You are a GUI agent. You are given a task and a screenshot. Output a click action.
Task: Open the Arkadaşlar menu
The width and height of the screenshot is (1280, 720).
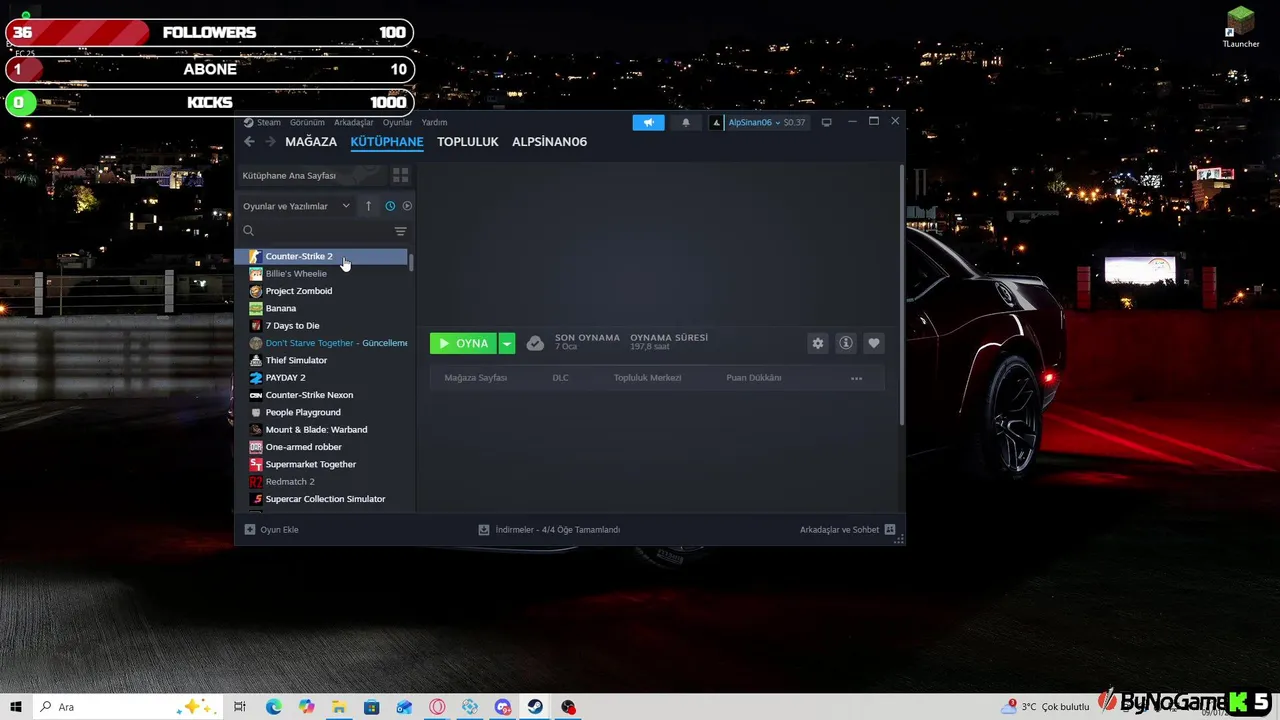[354, 122]
